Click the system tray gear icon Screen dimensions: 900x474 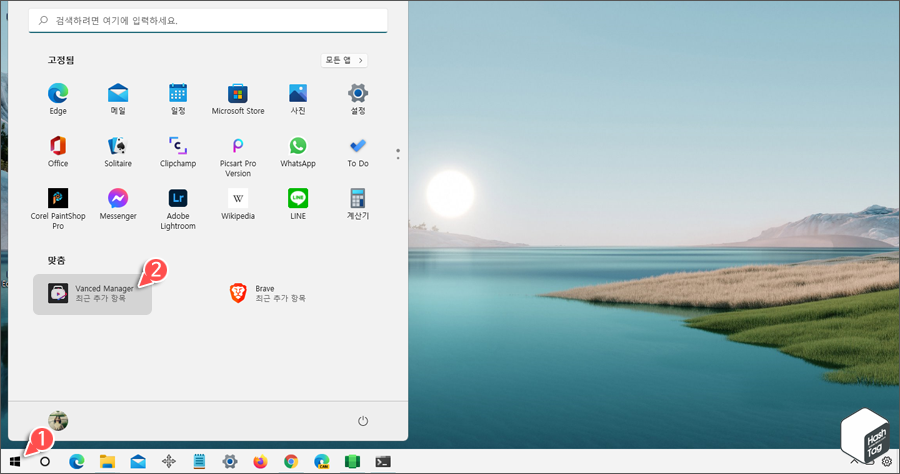(887, 461)
